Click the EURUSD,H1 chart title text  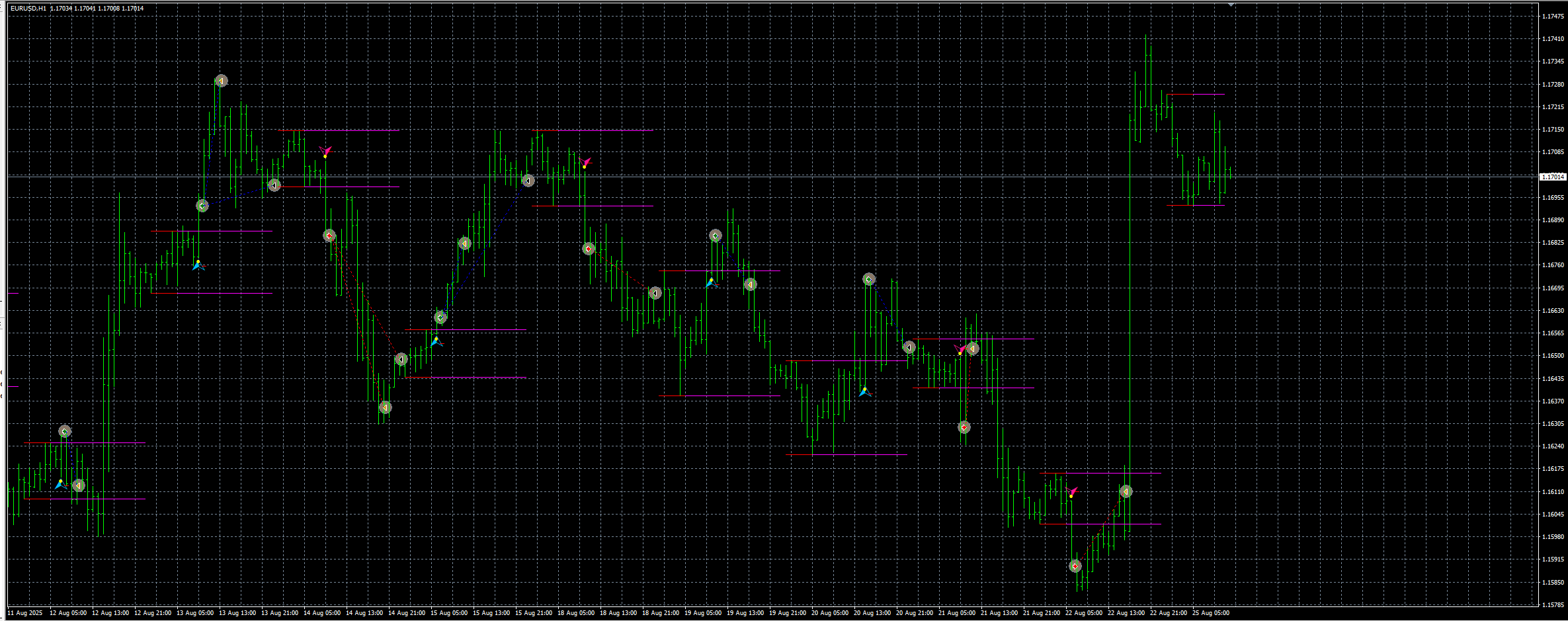(x=28, y=9)
